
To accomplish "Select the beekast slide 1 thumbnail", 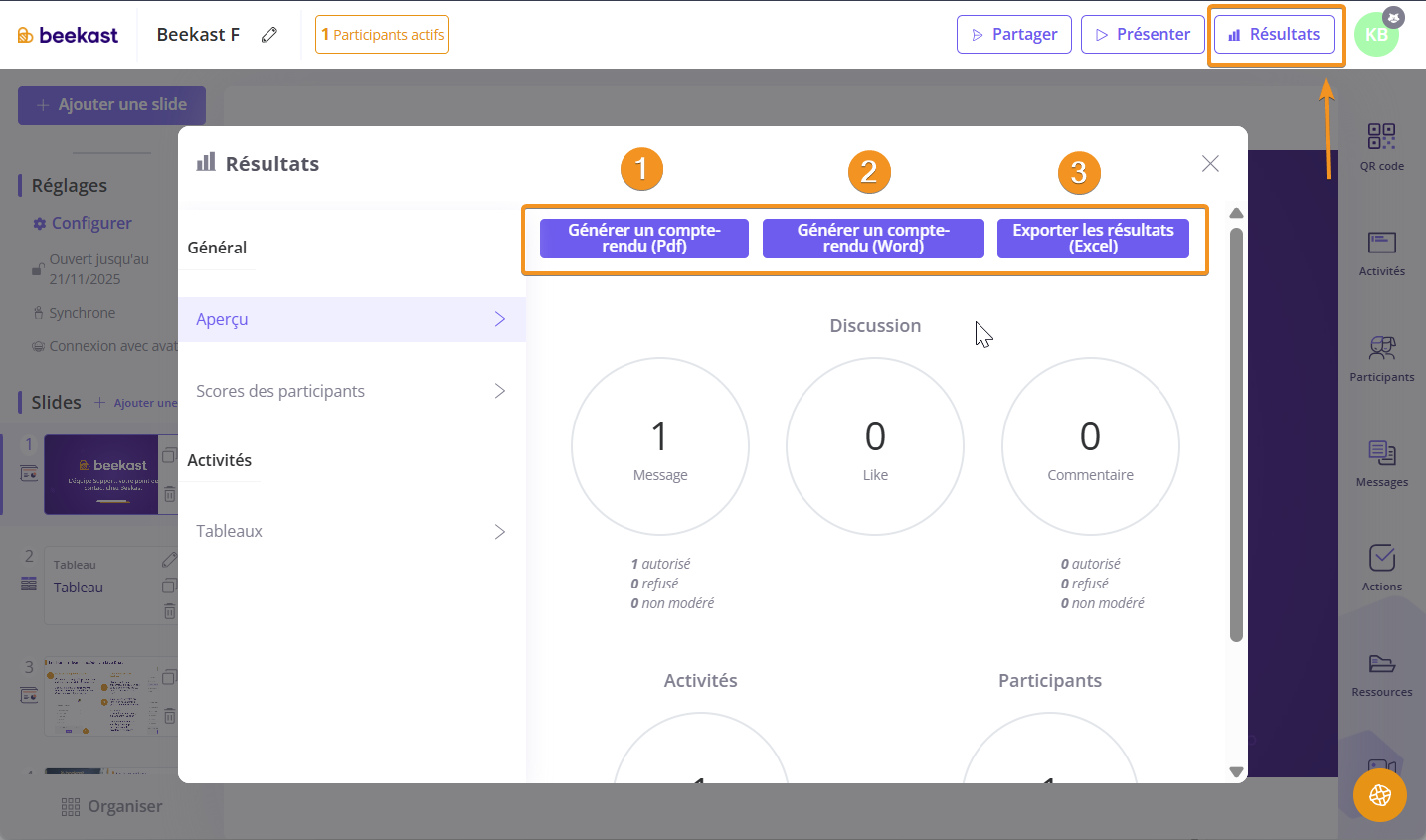I will tap(101, 474).
